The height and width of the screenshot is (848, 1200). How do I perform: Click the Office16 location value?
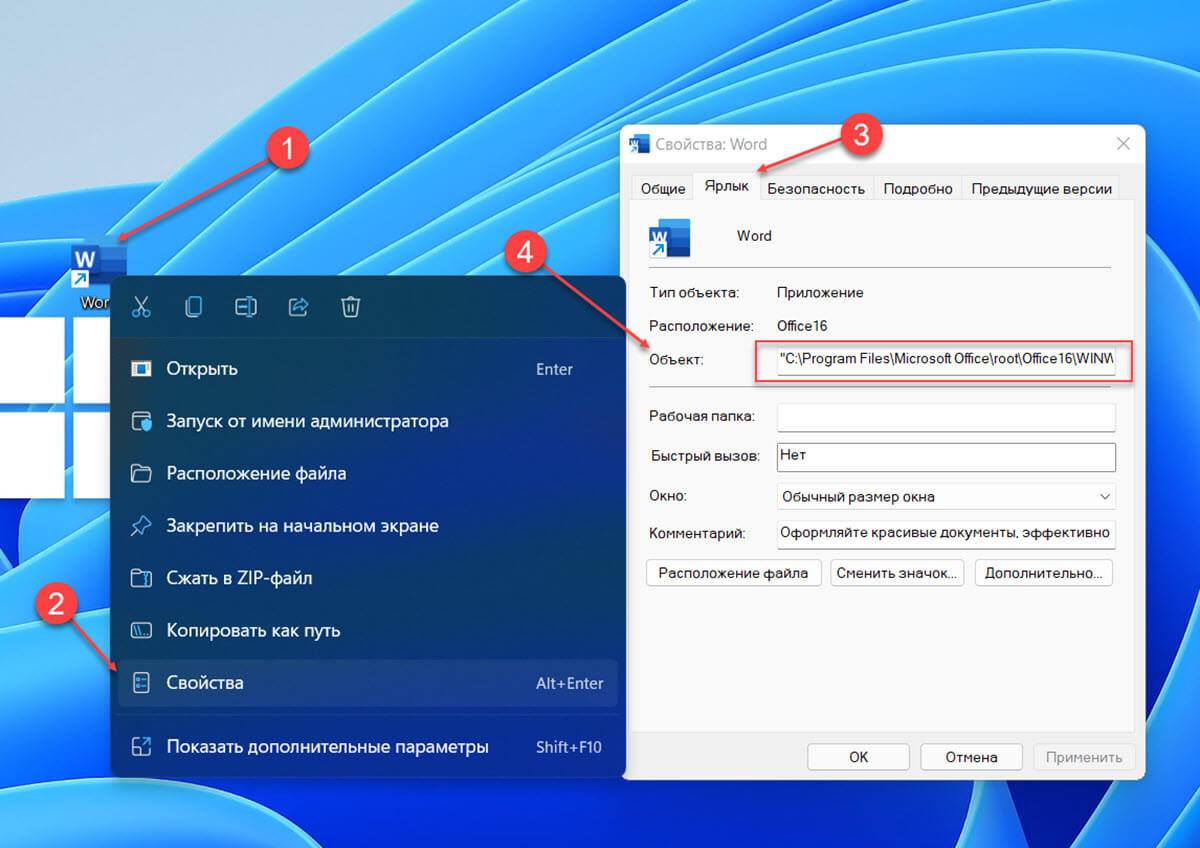click(x=802, y=326)
